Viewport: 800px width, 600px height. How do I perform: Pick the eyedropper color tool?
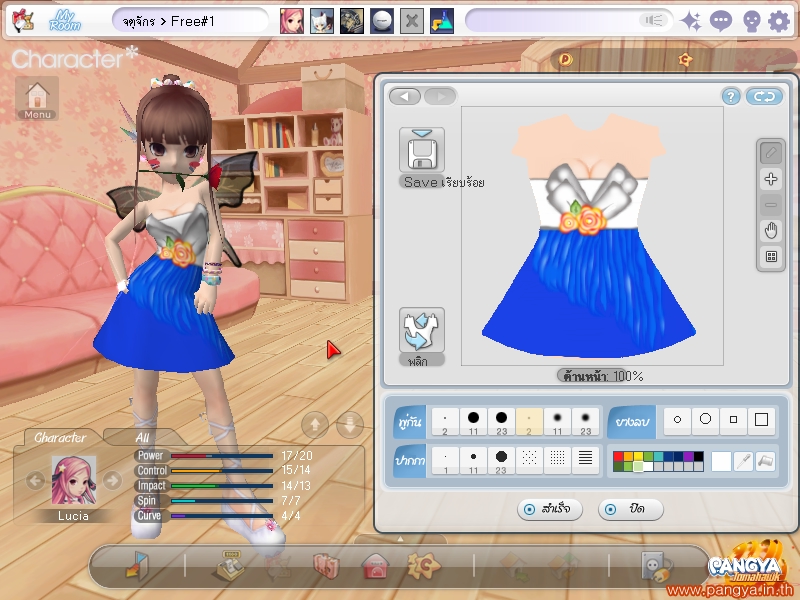[x=743, y=461]
